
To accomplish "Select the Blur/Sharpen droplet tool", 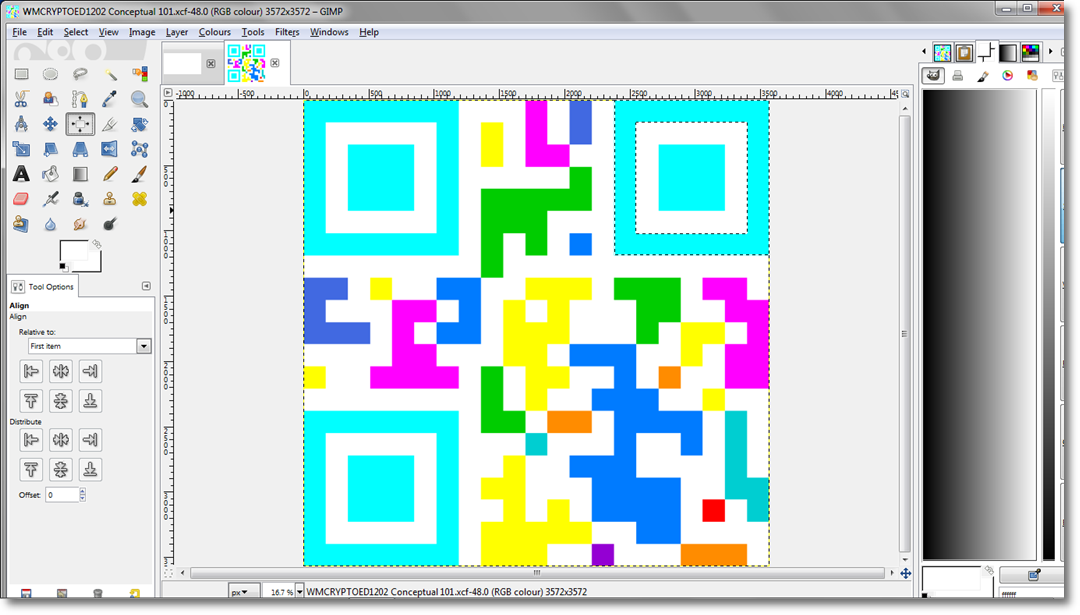I will coord(50,224).
